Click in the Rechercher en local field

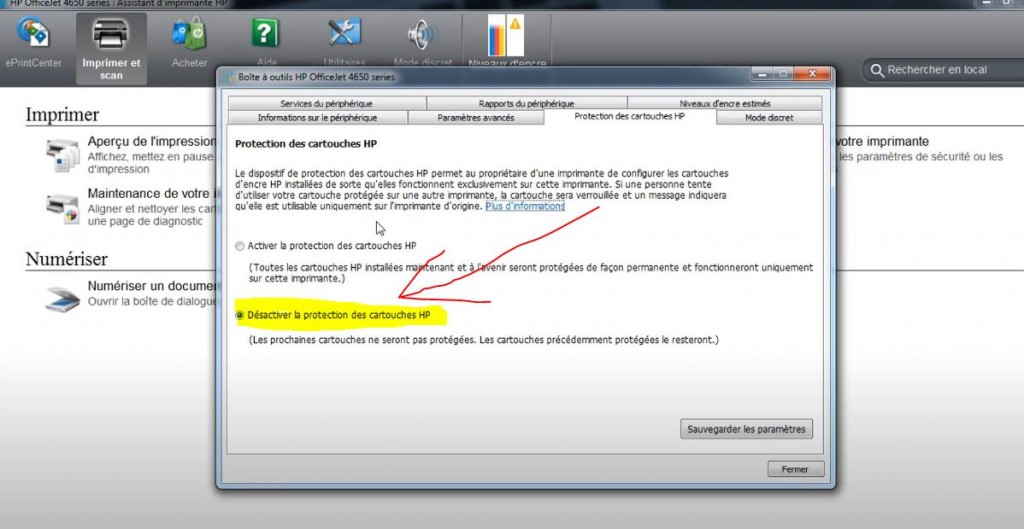pyautogui.click(x=943, y=70)
